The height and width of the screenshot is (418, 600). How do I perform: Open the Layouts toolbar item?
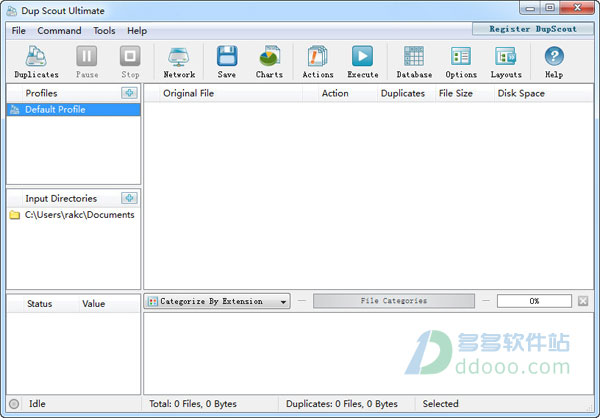(x=506, y=62)
